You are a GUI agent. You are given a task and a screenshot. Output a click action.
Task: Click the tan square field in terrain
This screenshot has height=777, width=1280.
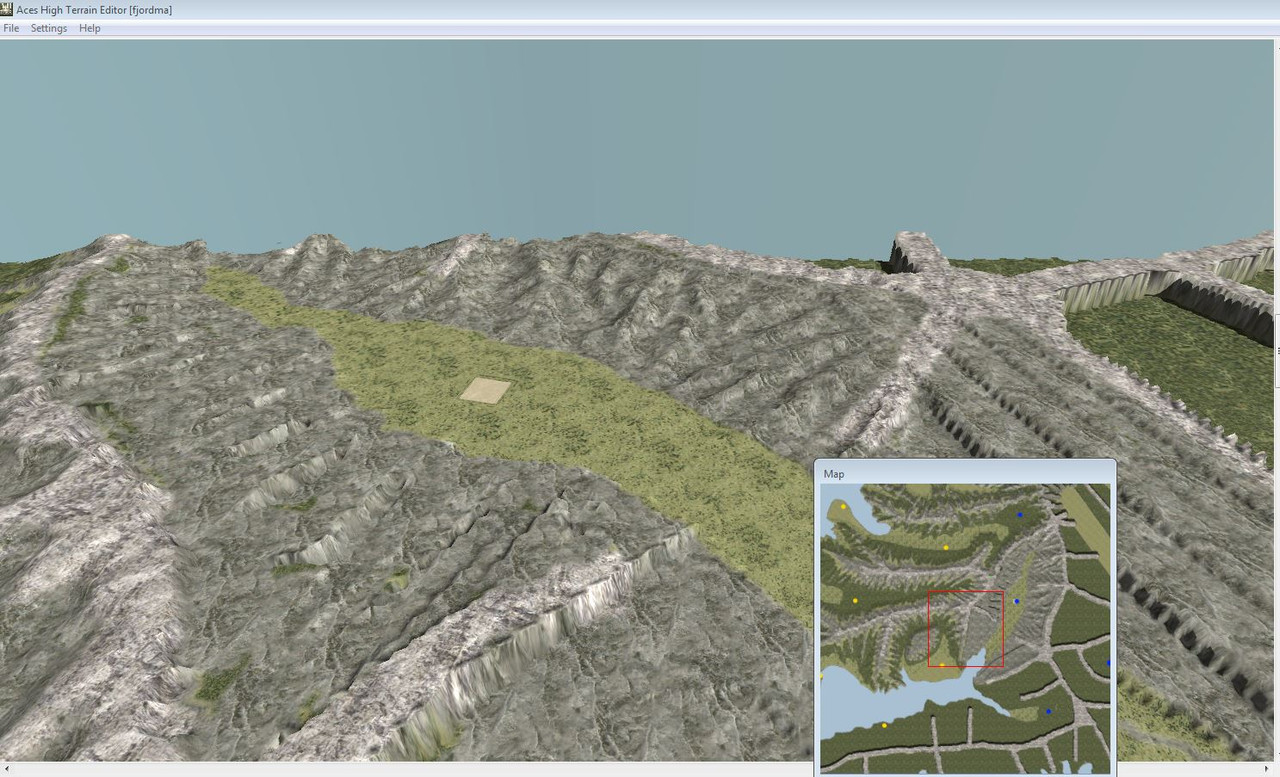pyautogui.click(x=486, y=390)
